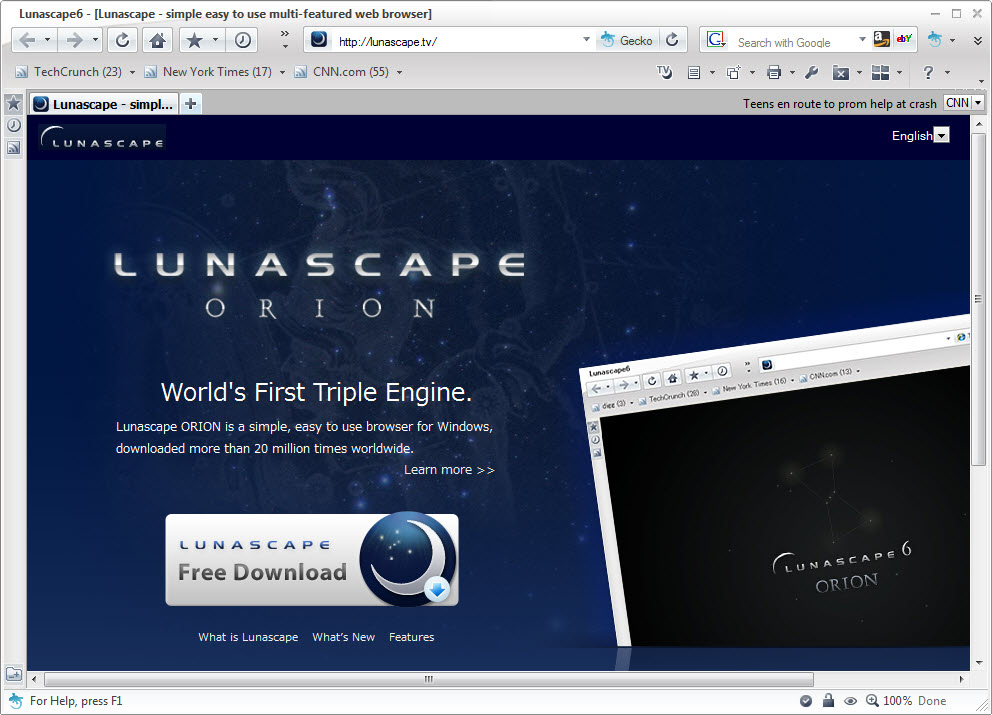The width and height of the screenshot is (992, 715).
Task: Click the Lunascape logo at page top-left
Action: (x=102, y=137)
